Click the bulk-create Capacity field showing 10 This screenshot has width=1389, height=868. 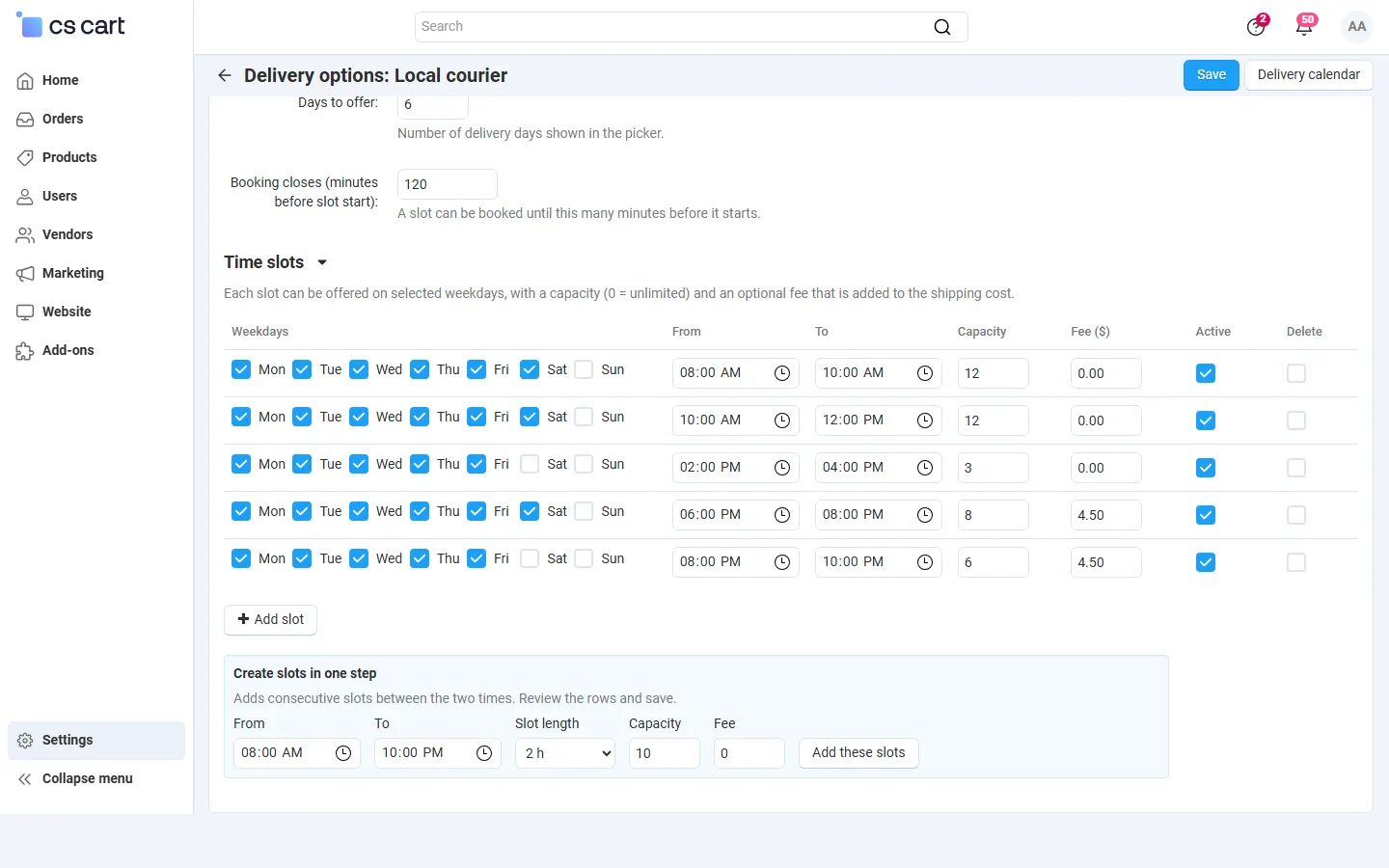click(x=665, y=753)
